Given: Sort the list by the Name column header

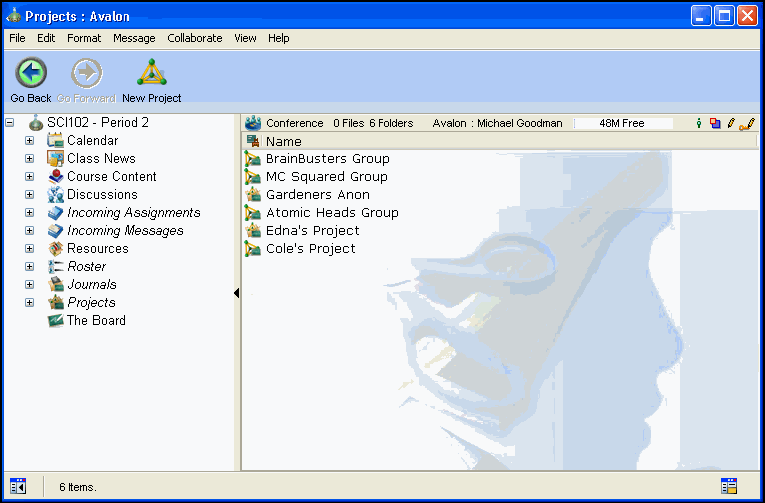Looking at the screenshot, I should pyautogui.click(x=284, y=141).
